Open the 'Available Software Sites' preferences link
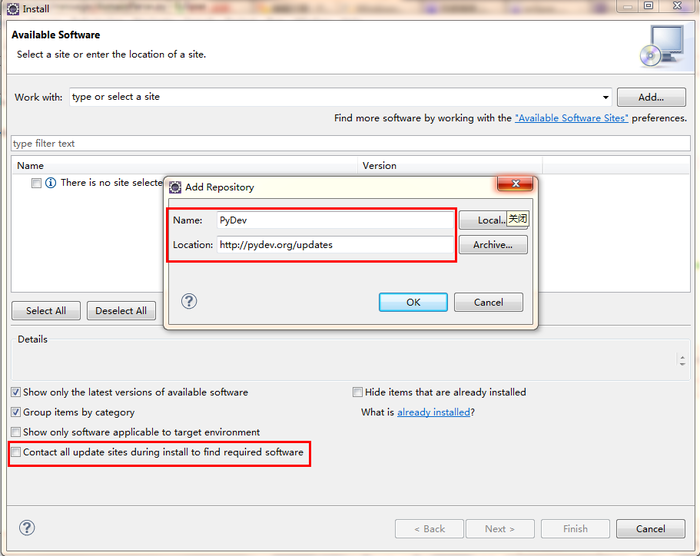This screenshot has width=700, height=556. click(x=571, y=118)
